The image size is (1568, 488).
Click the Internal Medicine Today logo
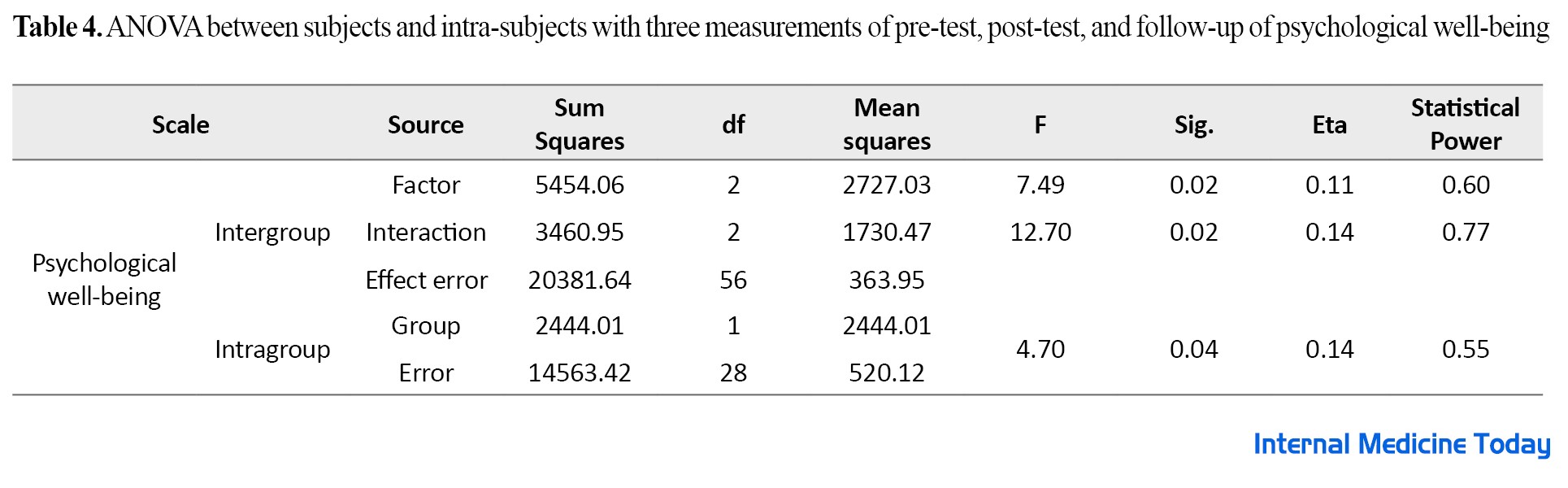(x=1401, y=444)
